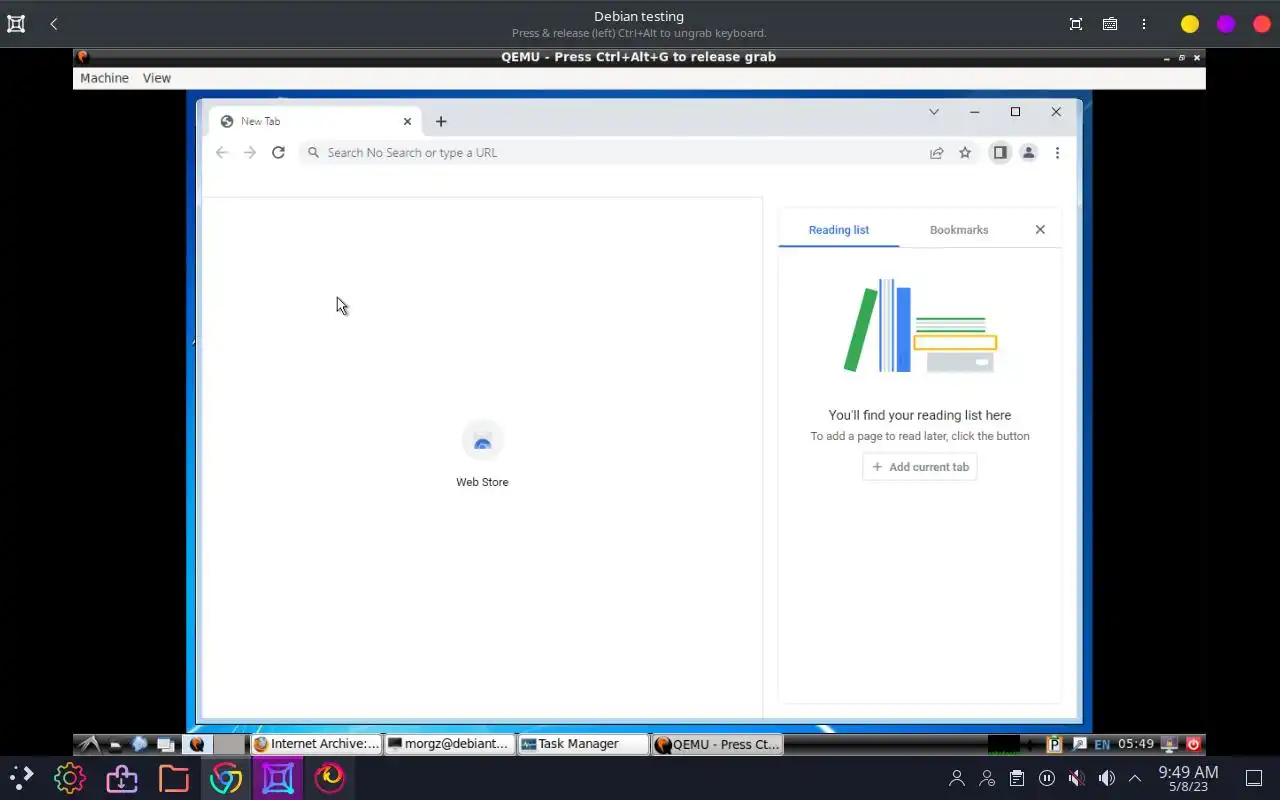The width and height of the screenshot is (1280, 800).
Task: Open a new tab with plus button
Action: point(441,121)
